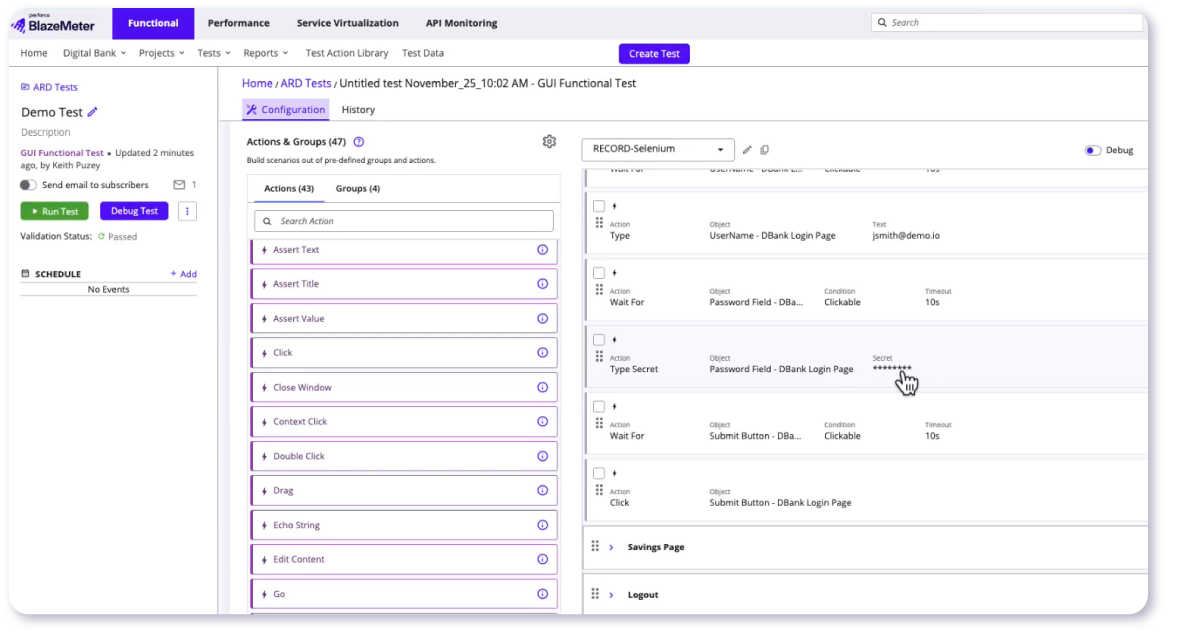
Task: Open the info icon on the Click action
Action: (543, 352)
